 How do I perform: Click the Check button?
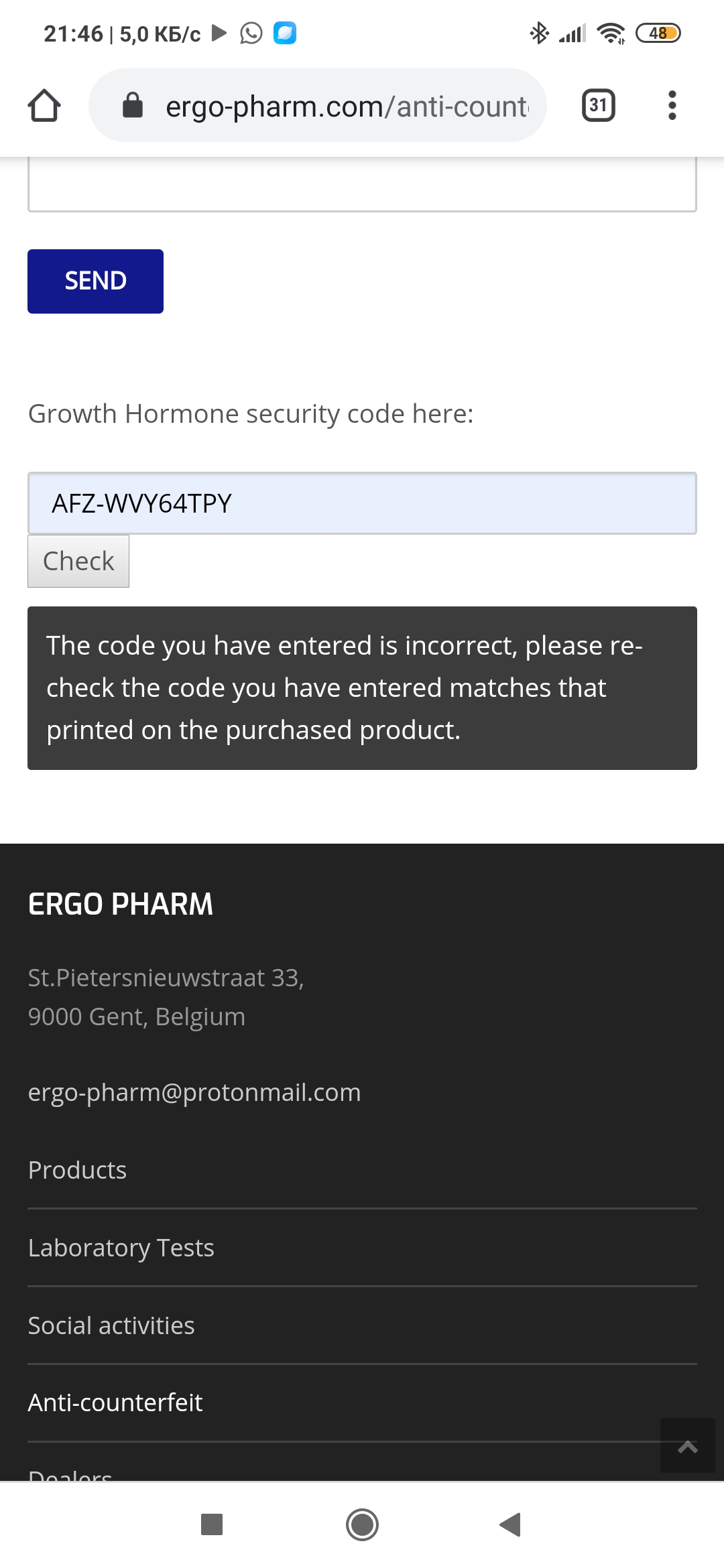pyautogui.click(x=78, y=561)
